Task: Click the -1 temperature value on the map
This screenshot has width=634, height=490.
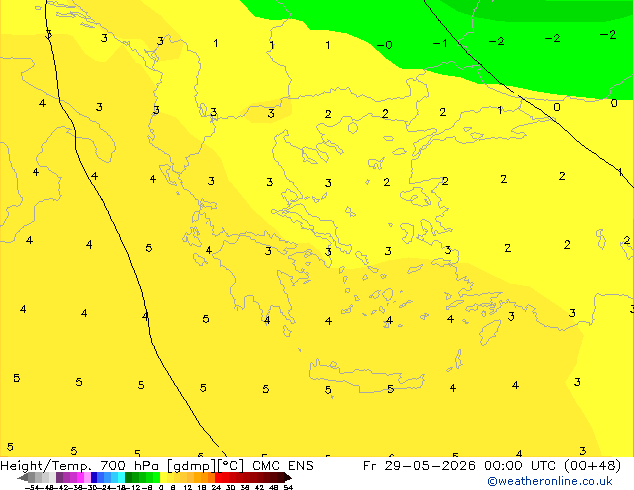Action: tap(440, 43)
